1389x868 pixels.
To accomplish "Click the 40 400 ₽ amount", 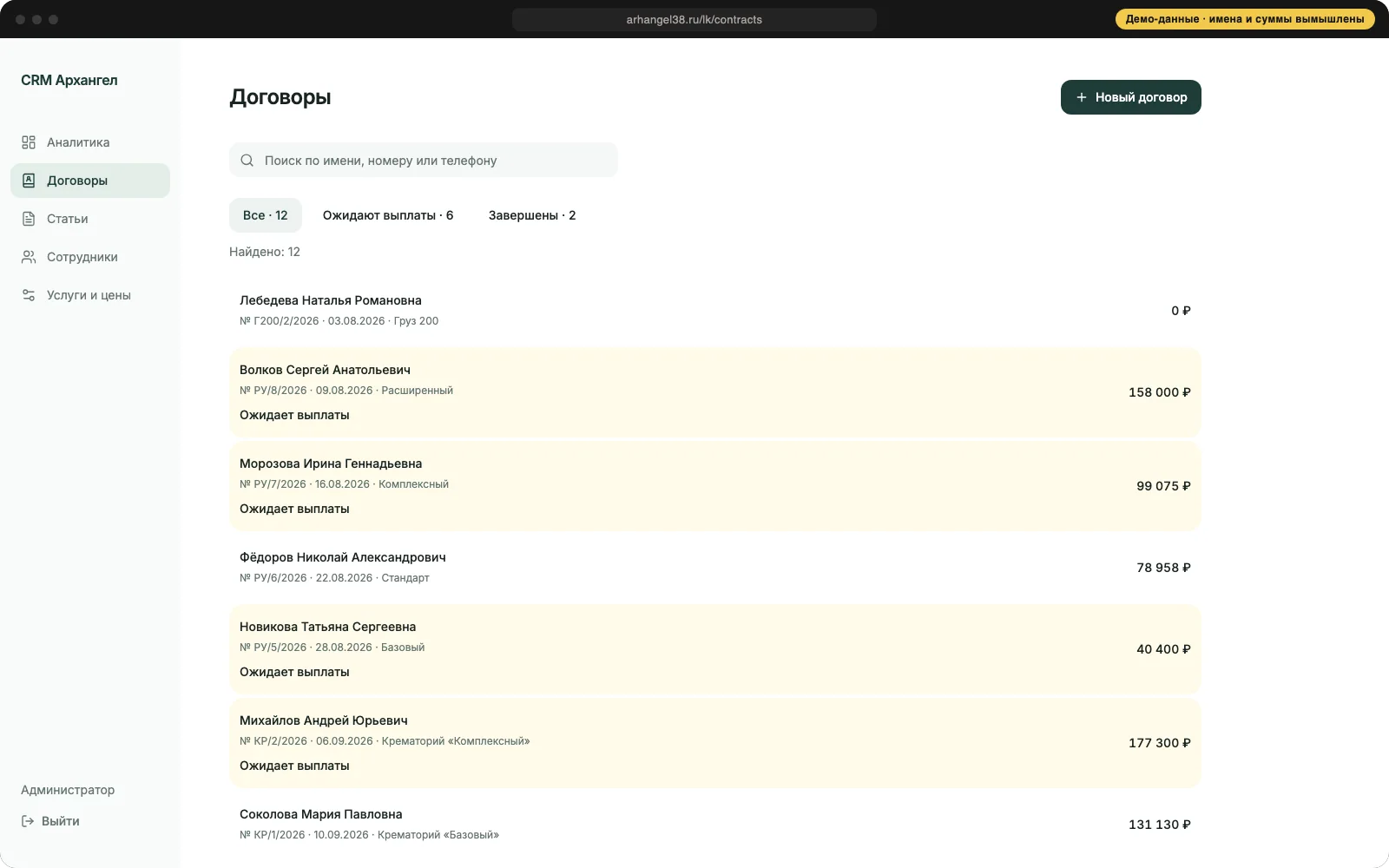I will [x=1164, y=649].
